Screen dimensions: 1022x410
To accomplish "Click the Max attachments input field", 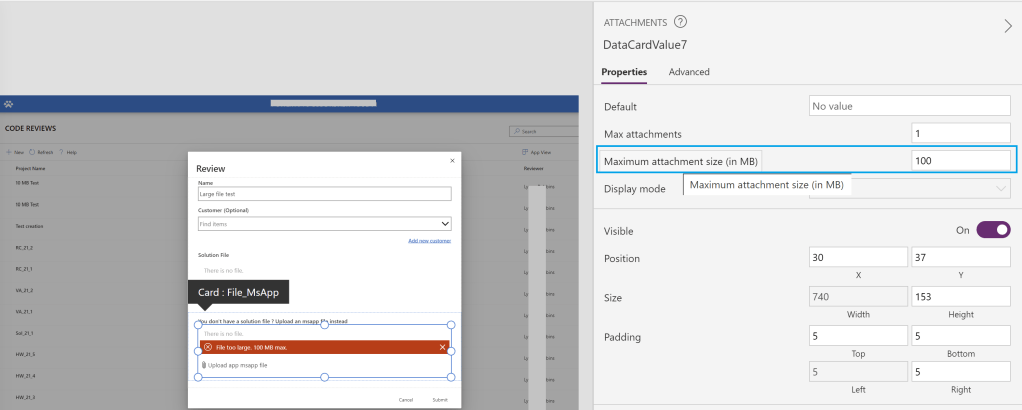I will coord(960,133).
